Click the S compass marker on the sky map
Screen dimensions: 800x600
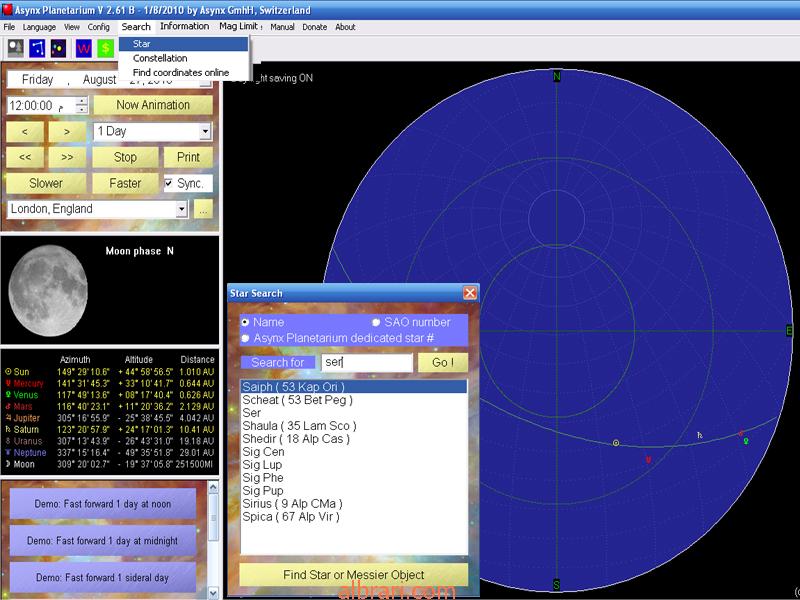[557, 585]
